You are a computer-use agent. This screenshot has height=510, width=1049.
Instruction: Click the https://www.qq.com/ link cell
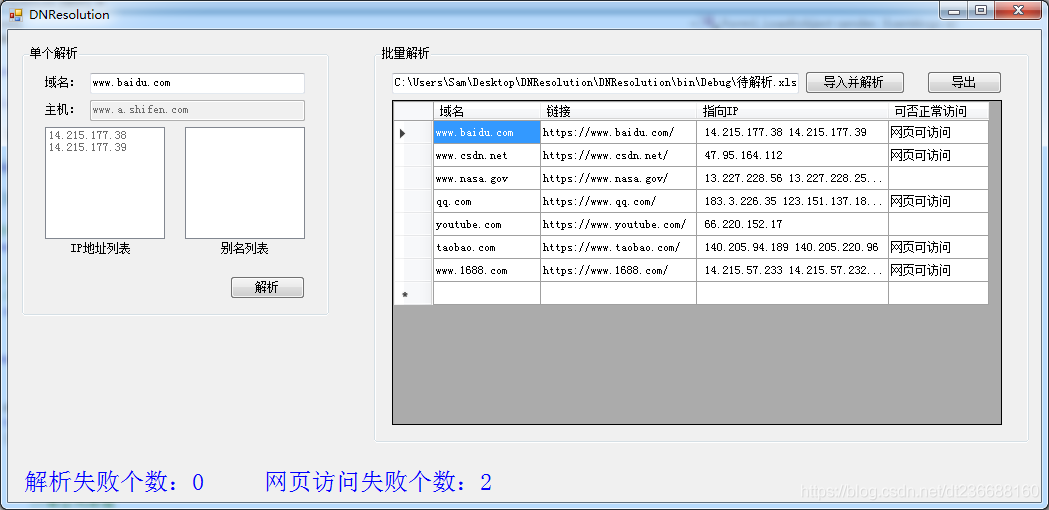pos(618,201)
